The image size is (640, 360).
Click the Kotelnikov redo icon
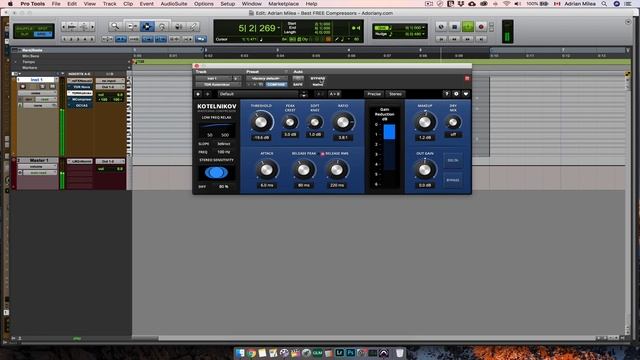[207, 94]
